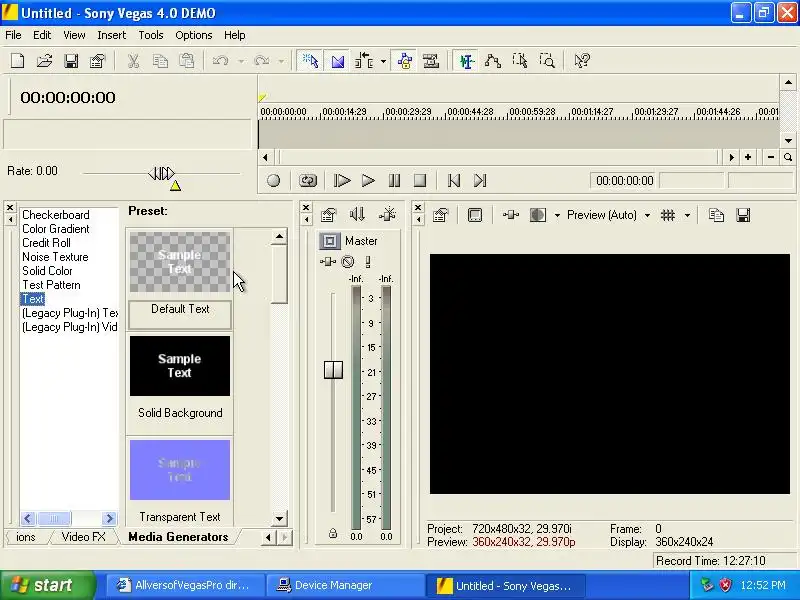Toggle Master bus fader lock icon
800x600 pixels.
pos(333,534)
